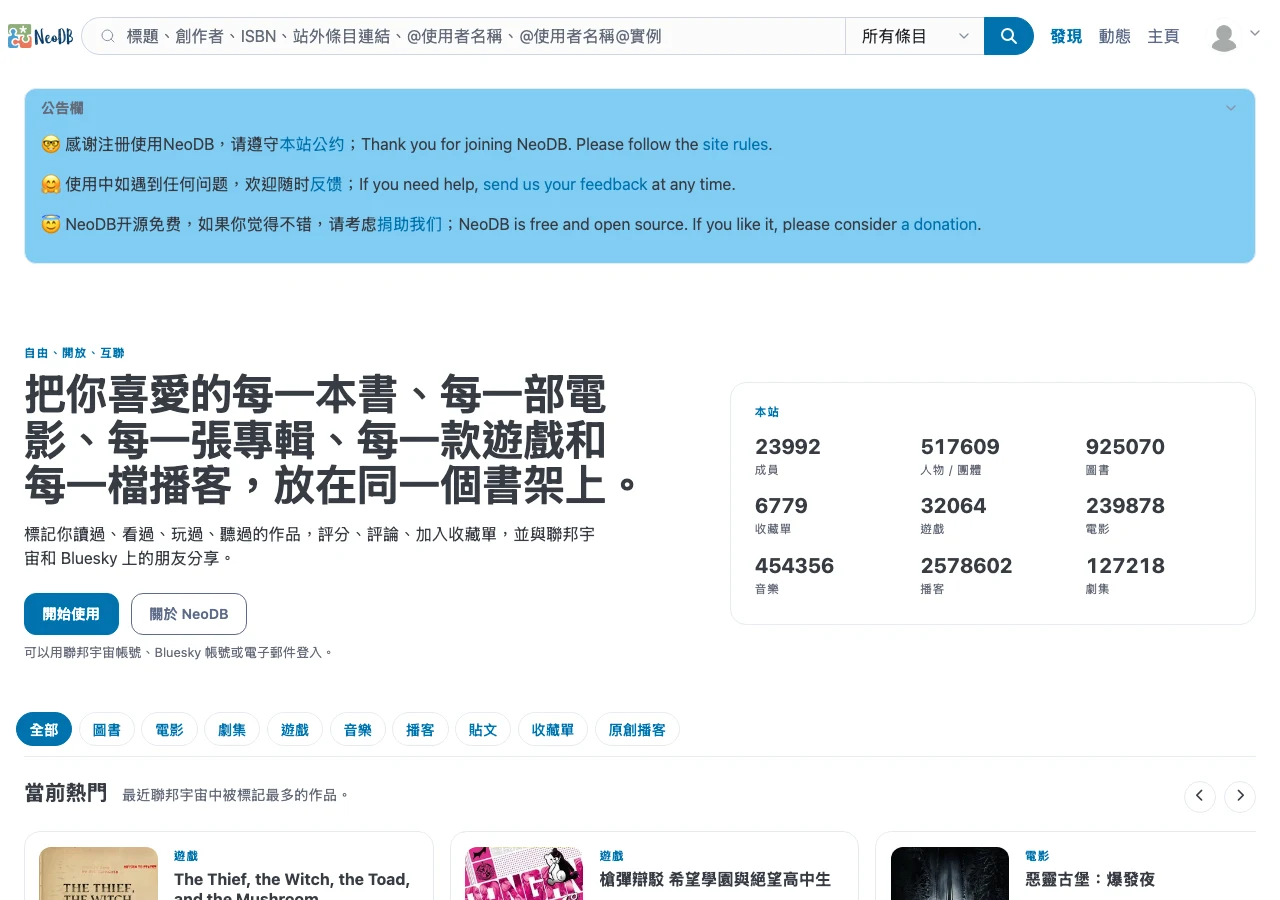Screen dimensions: 1280x900
Task: Click the 32064 遊戲 statistic
Action: (953, 515)
